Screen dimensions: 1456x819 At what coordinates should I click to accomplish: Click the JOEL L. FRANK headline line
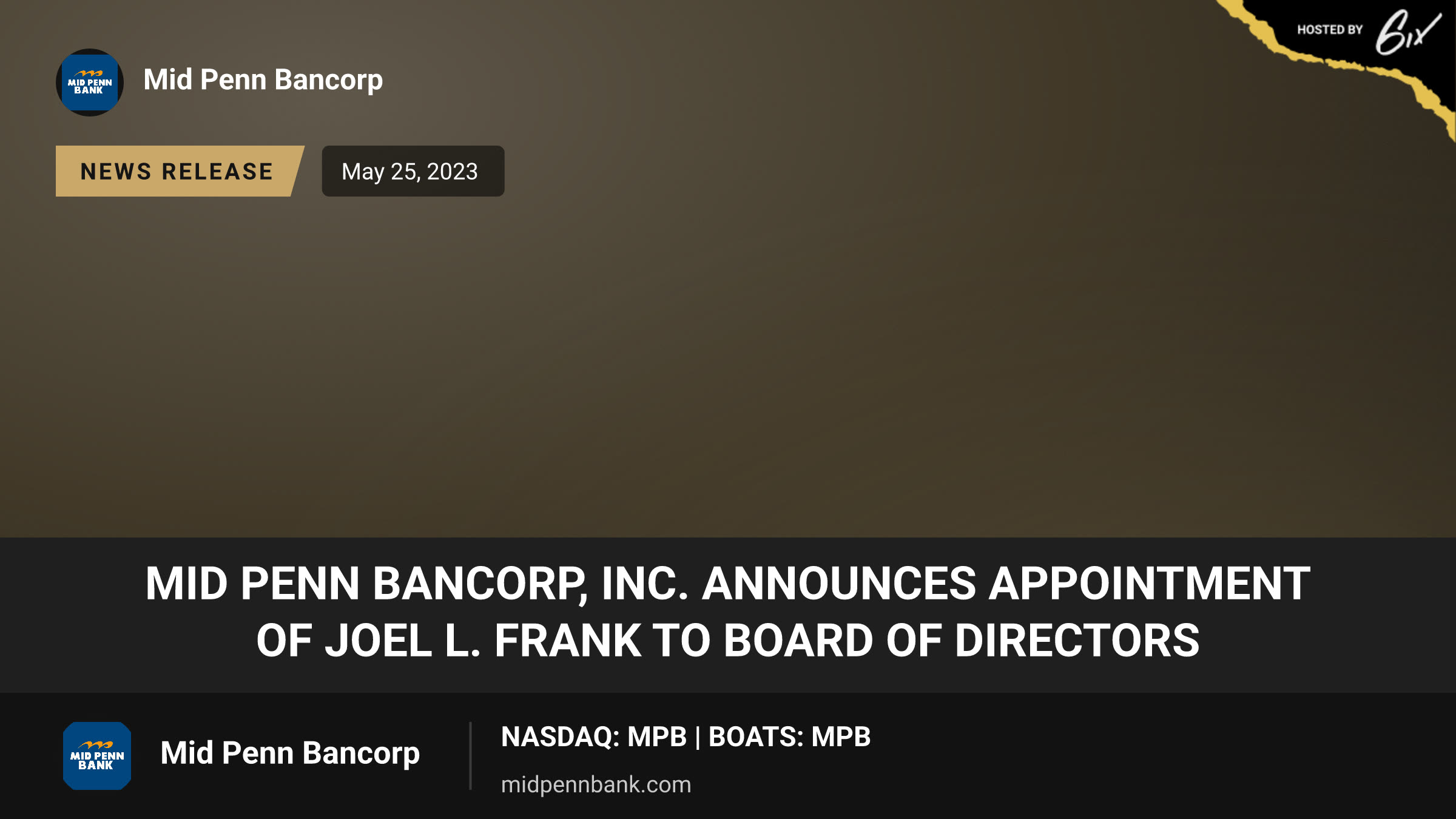click(x=727, y=641)
